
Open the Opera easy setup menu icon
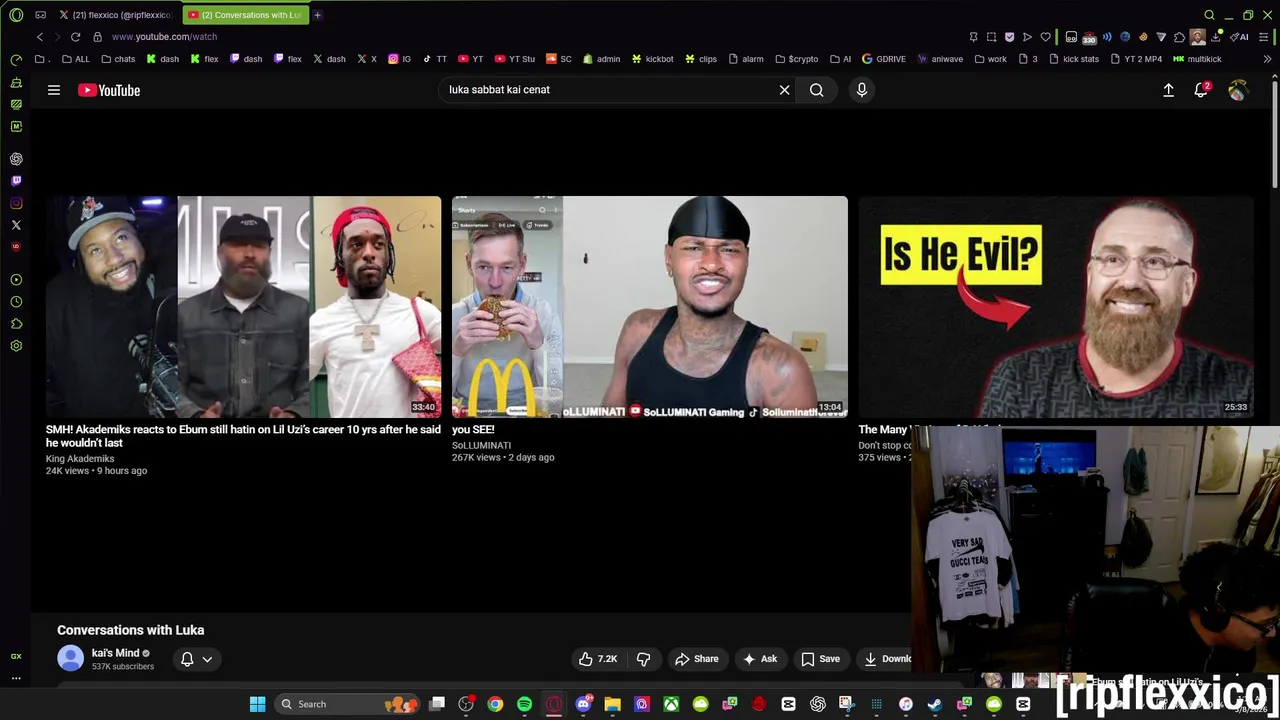pyautogui.click(x=1264, y=37)
